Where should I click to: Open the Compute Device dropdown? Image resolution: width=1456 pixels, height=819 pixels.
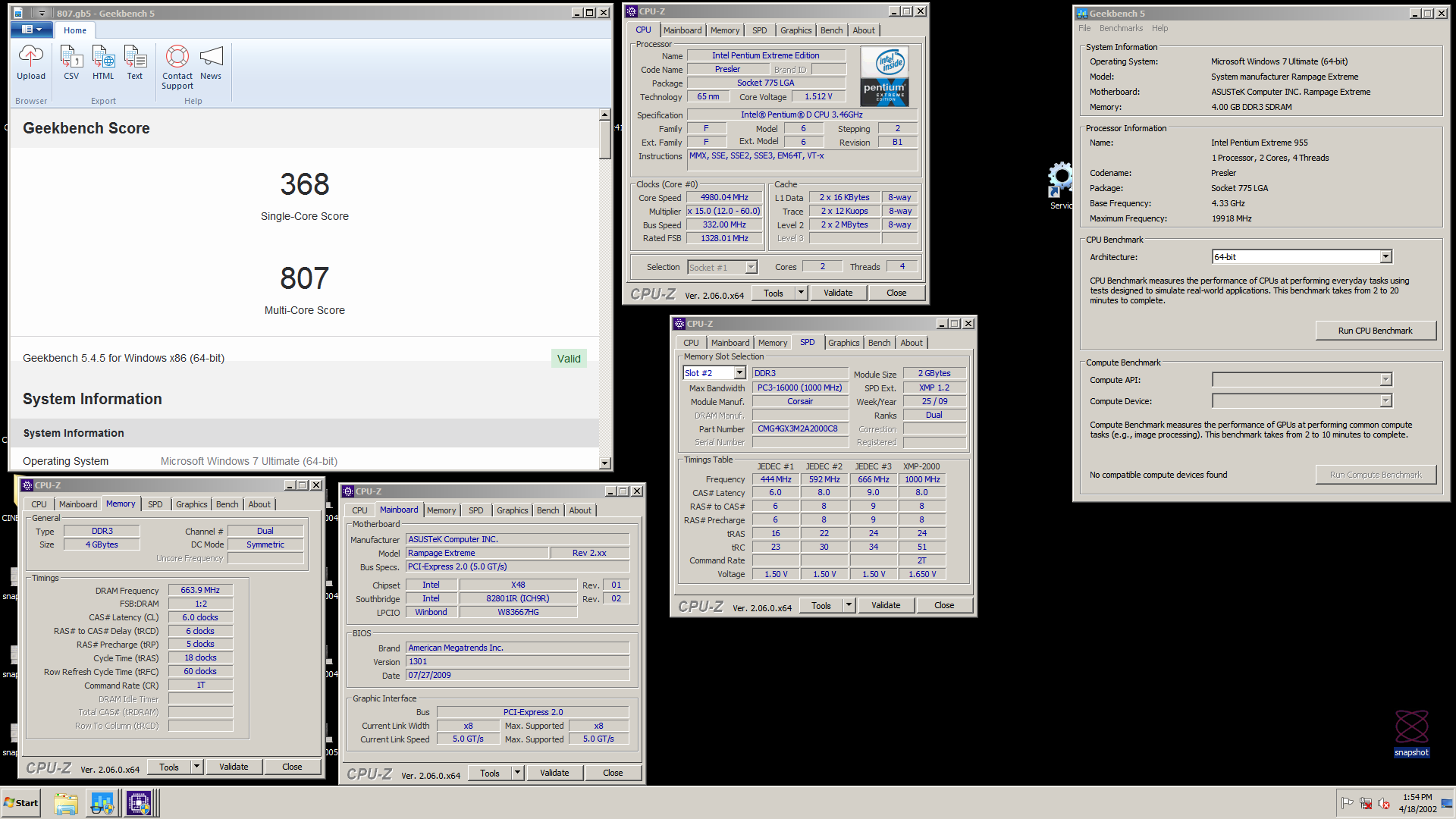tap(1302, 401)
